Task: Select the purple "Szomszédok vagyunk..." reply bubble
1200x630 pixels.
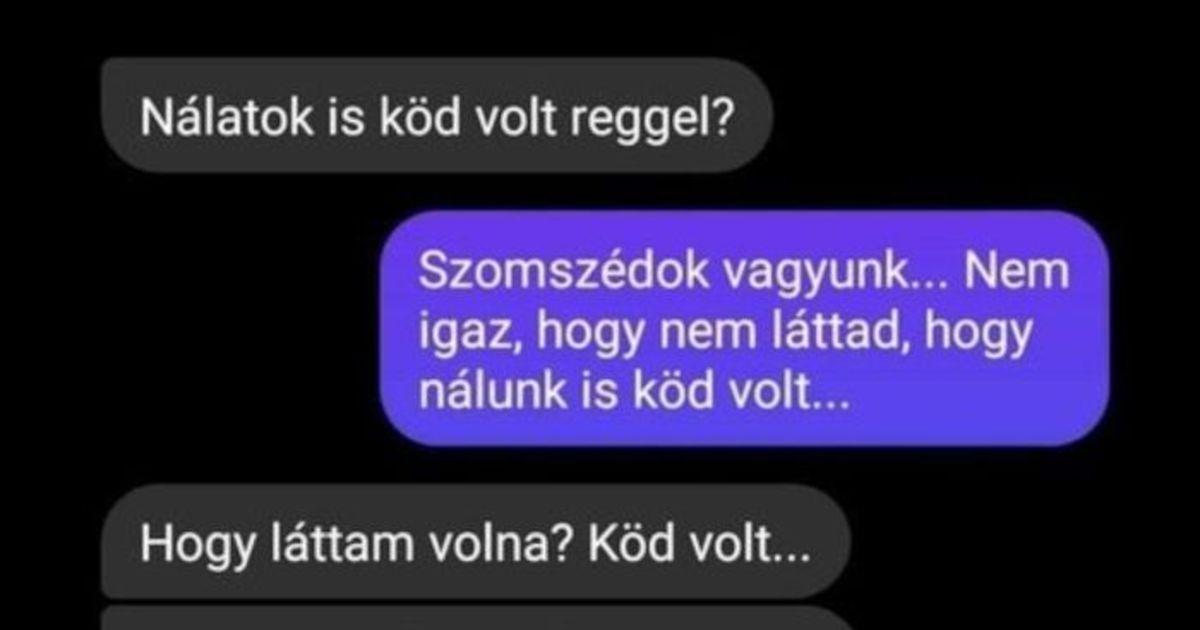Action: pos(746,328)
